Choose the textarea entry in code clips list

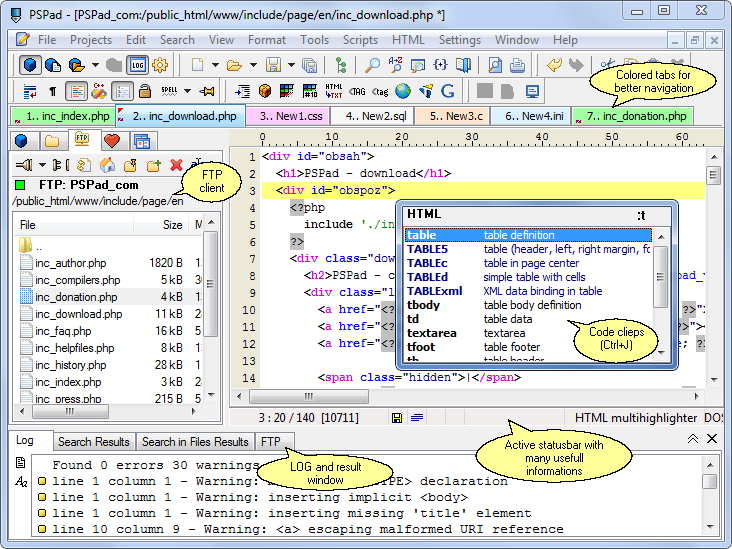click(x=431, y=333)
